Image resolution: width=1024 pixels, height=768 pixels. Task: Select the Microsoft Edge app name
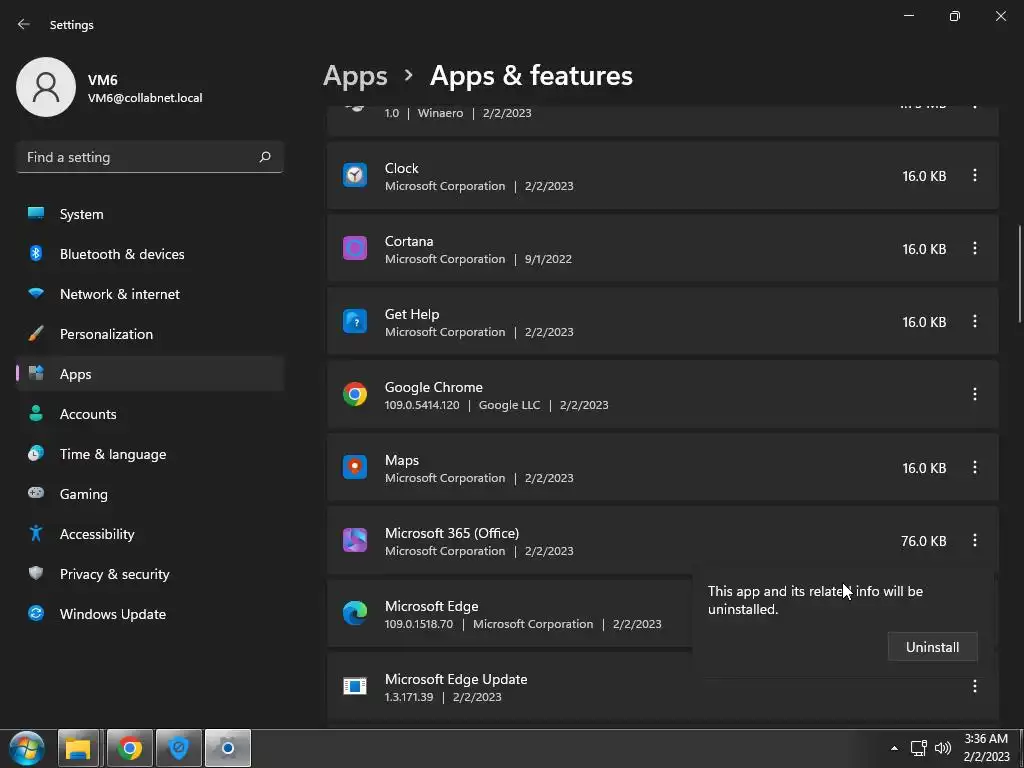[432, 606]
